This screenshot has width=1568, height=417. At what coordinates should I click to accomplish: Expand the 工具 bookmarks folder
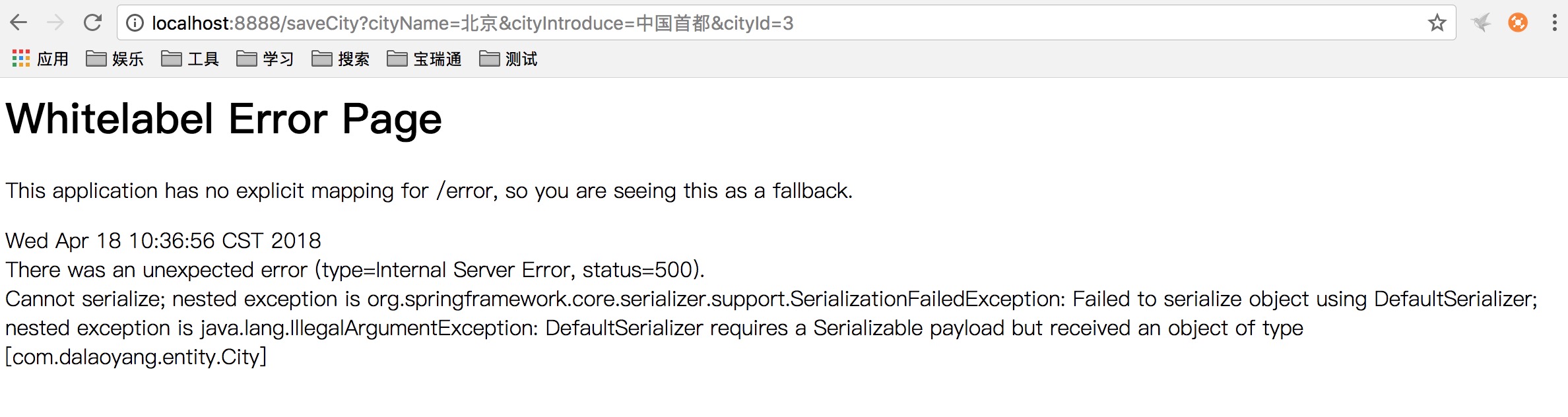(x=191, y=59)
